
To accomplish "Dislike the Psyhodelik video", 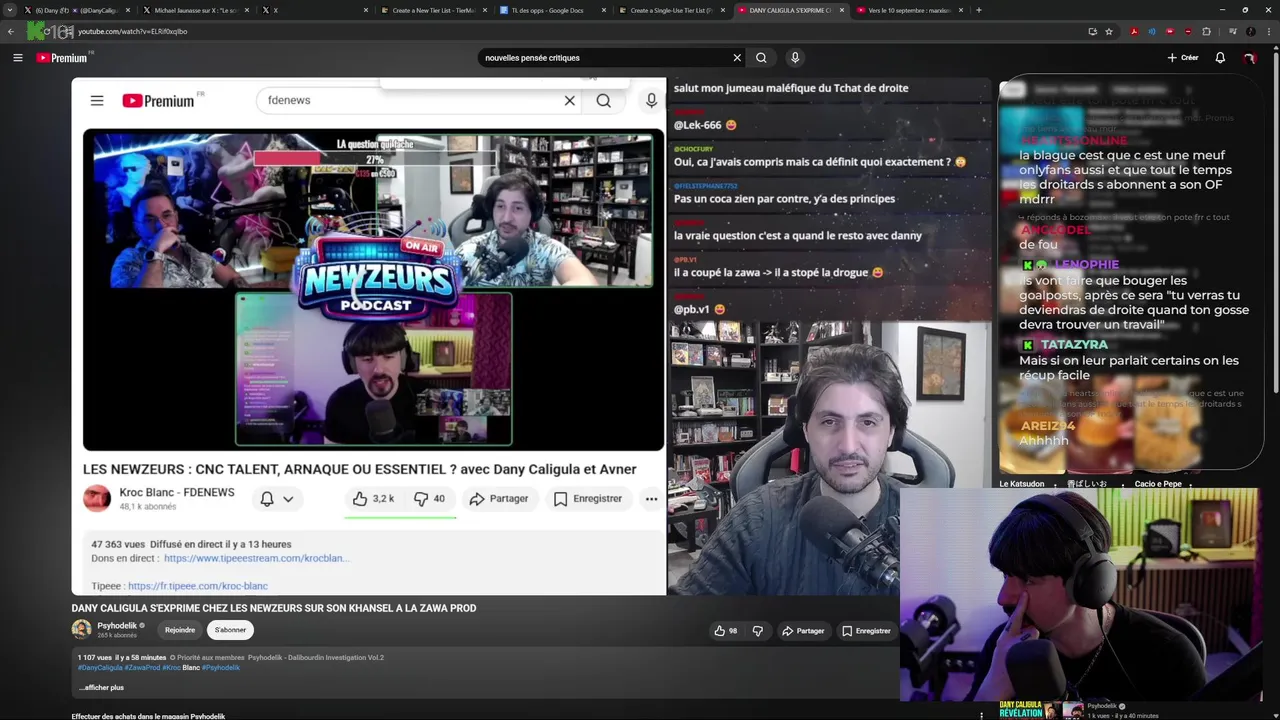I will (757, 631).
